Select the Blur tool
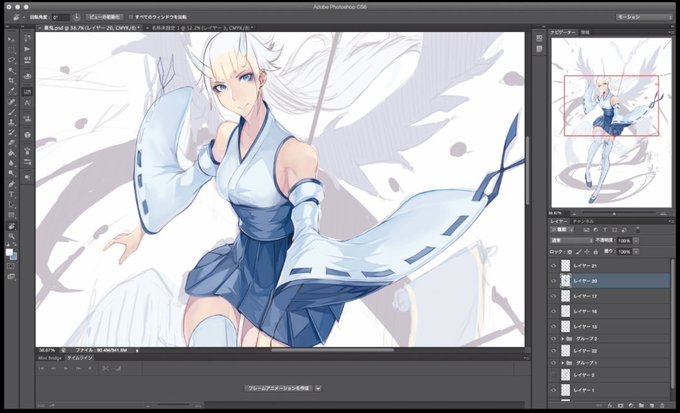The width and height of the screenshot is (680, 413). 12,164
